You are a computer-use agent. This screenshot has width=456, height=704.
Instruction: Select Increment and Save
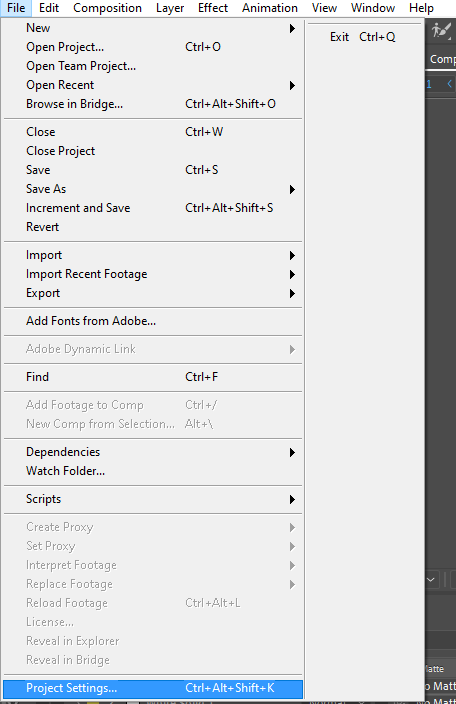pos(153,208)
